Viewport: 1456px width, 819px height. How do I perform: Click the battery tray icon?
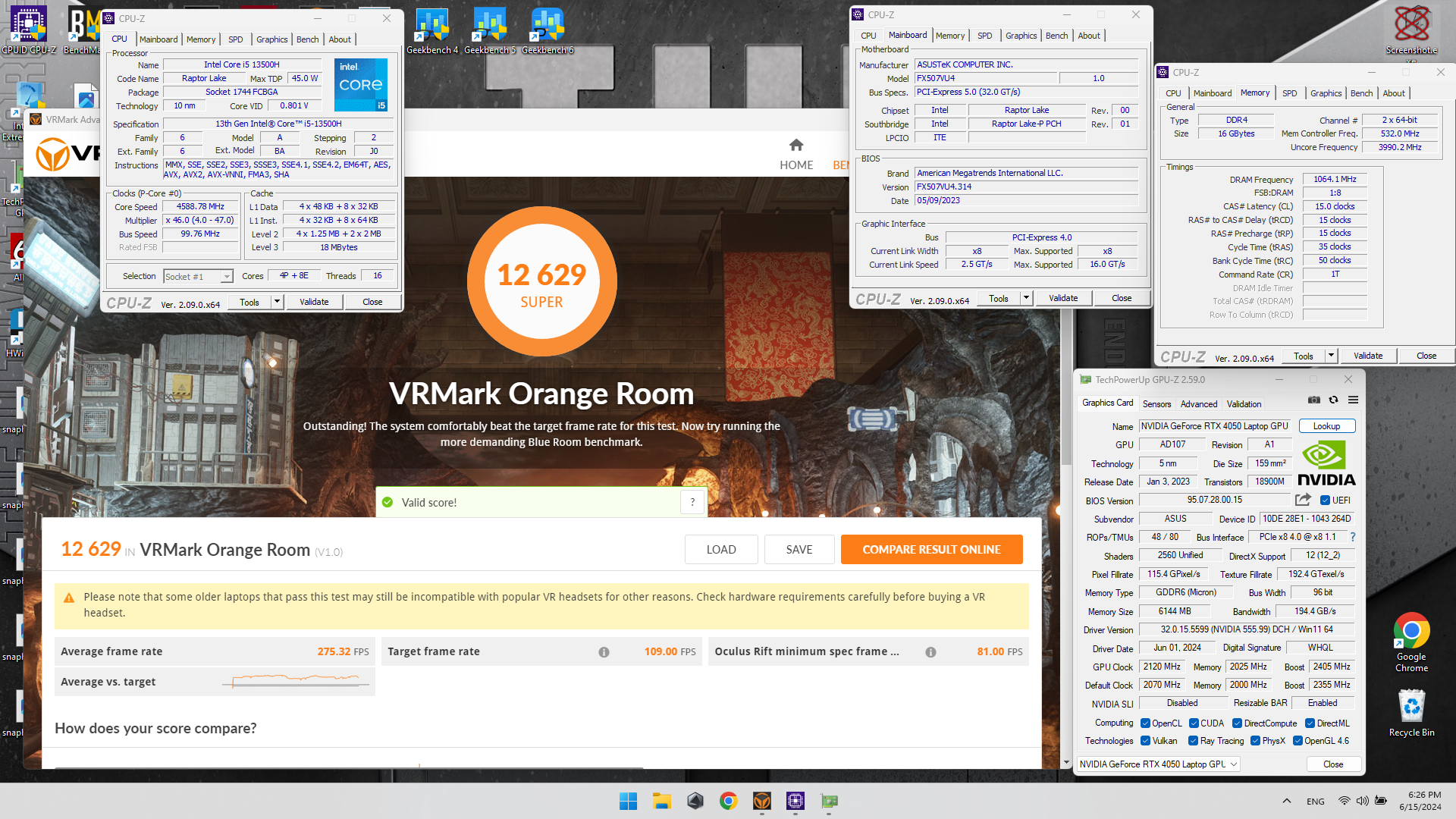[1381, 801]
